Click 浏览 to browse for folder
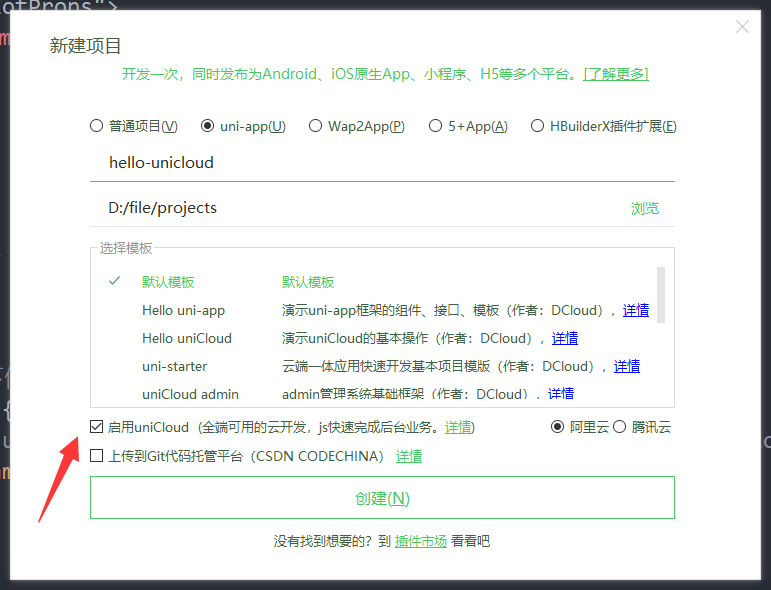771x590 pixels. (x=645, y=208)
